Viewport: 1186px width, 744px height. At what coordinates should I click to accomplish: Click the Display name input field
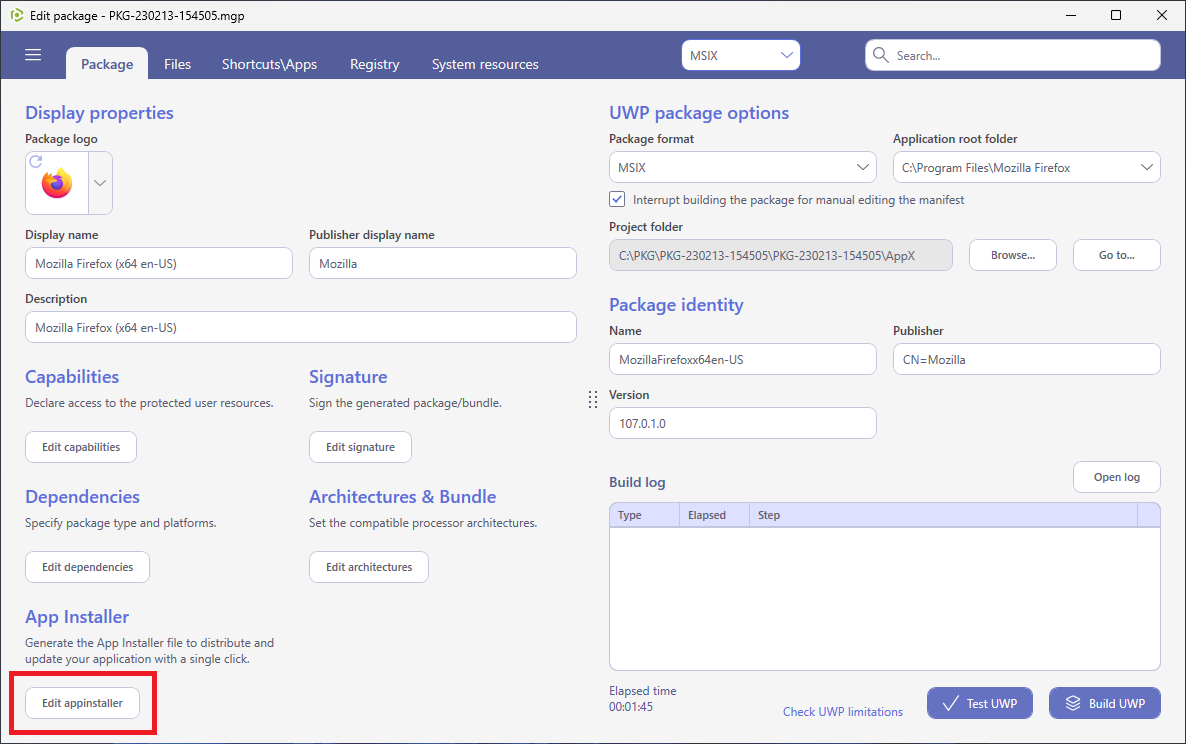[159, 263]
